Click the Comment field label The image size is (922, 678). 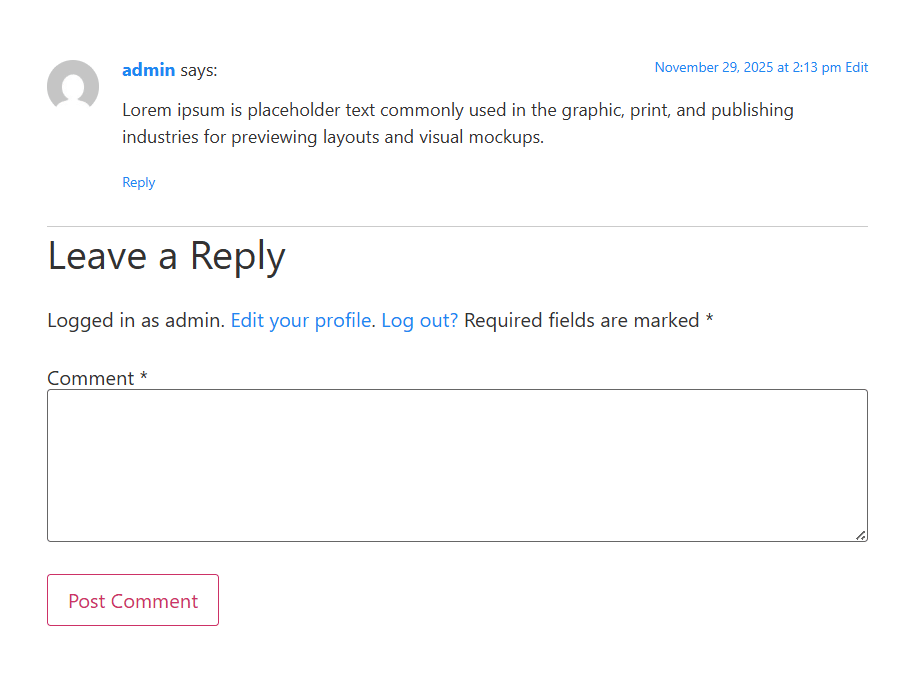tap(90, 378)
